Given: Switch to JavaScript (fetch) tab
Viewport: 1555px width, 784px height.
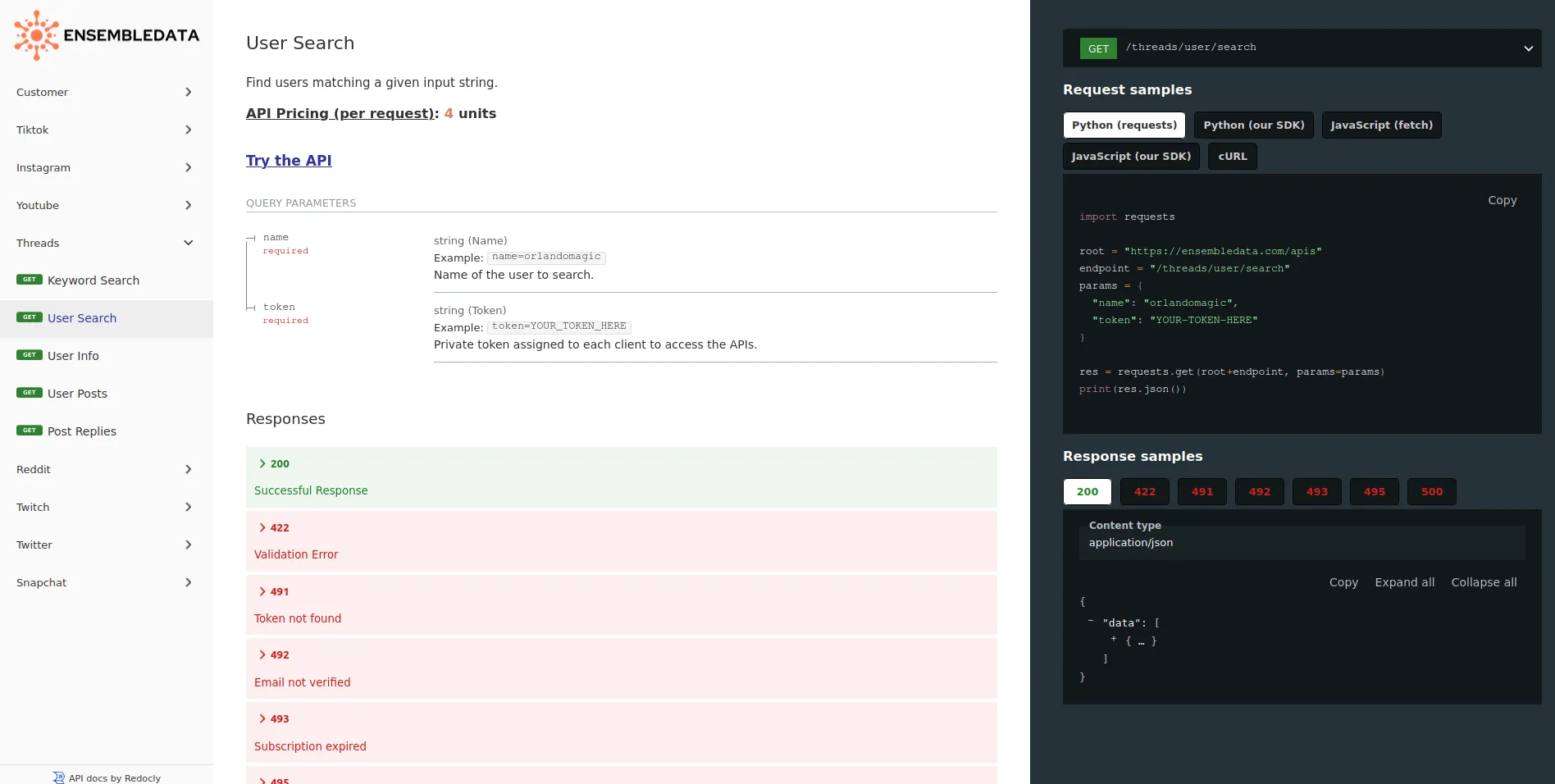Looking at the screenshot, I should (x=1381, y=125).
